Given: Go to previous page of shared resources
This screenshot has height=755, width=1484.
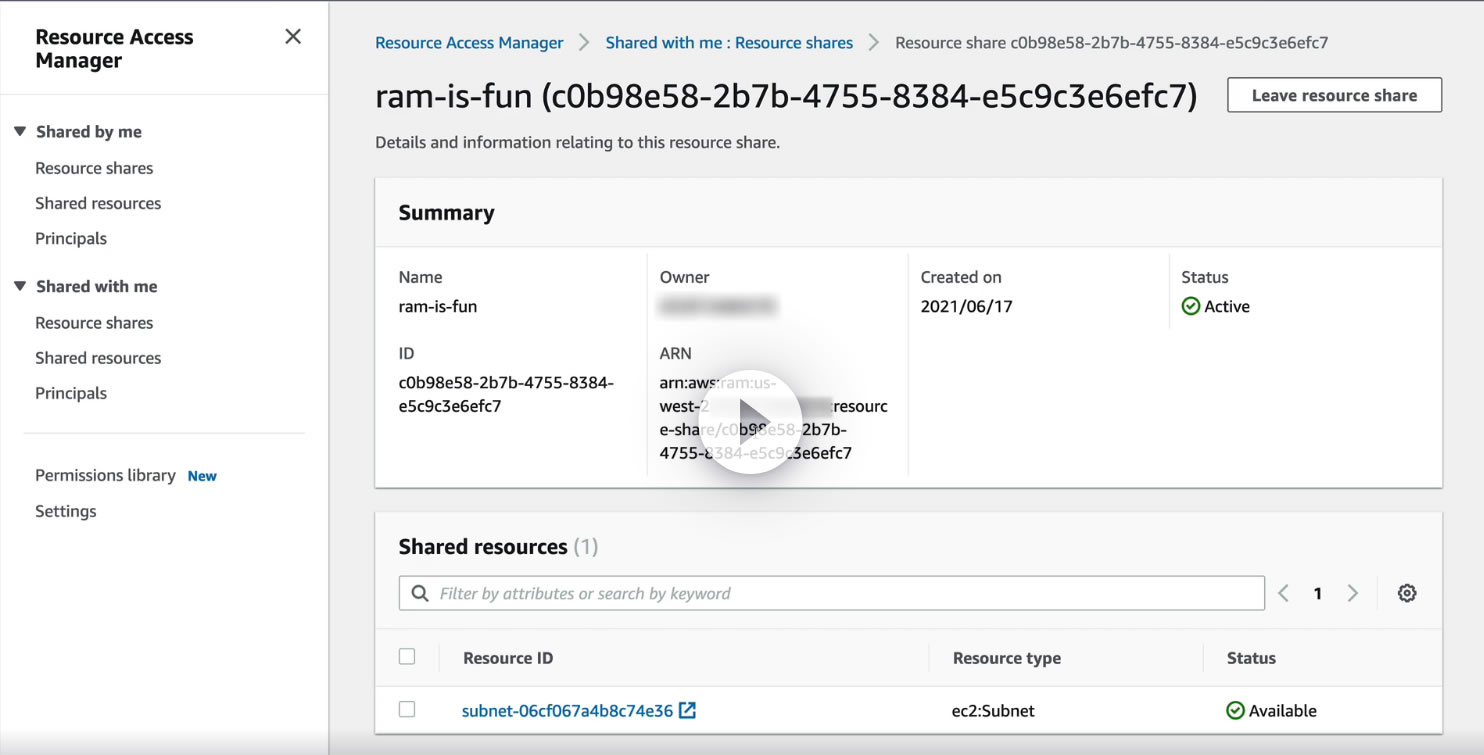Looking at the screenshot, I should tap(1284, 593).
